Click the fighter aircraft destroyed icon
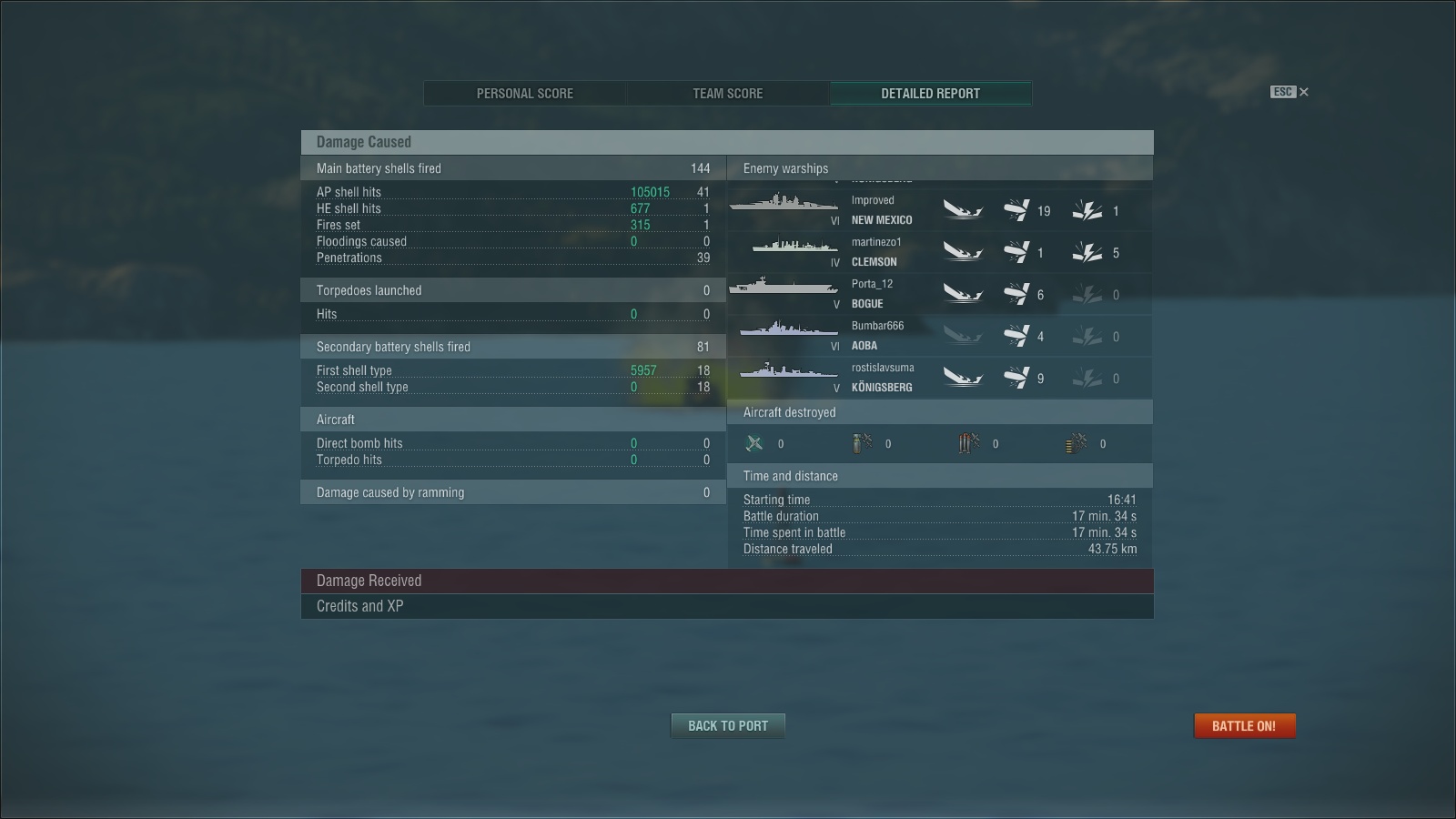 pos(754,443)
